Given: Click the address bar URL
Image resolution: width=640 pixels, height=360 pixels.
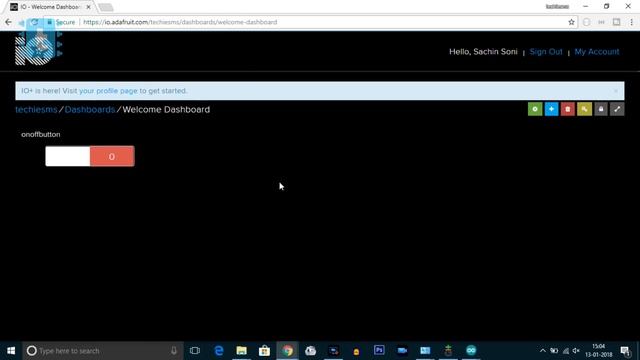Looking at the screenshot, I should [180, 22].
